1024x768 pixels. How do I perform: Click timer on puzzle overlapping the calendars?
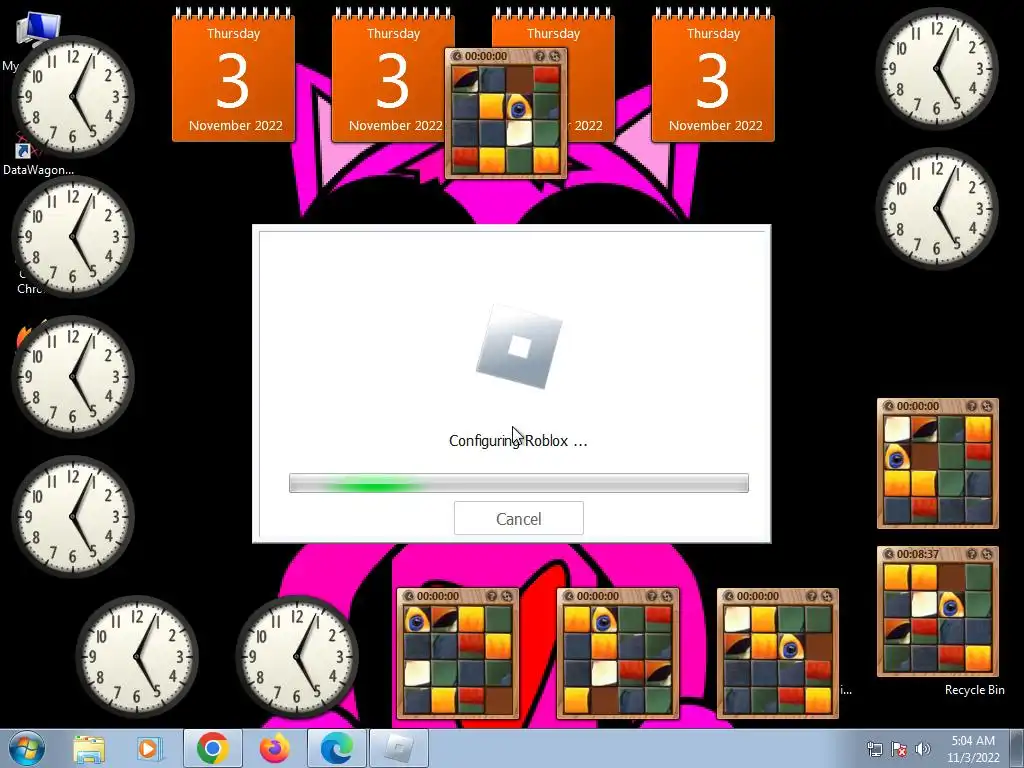coord(486,56)
